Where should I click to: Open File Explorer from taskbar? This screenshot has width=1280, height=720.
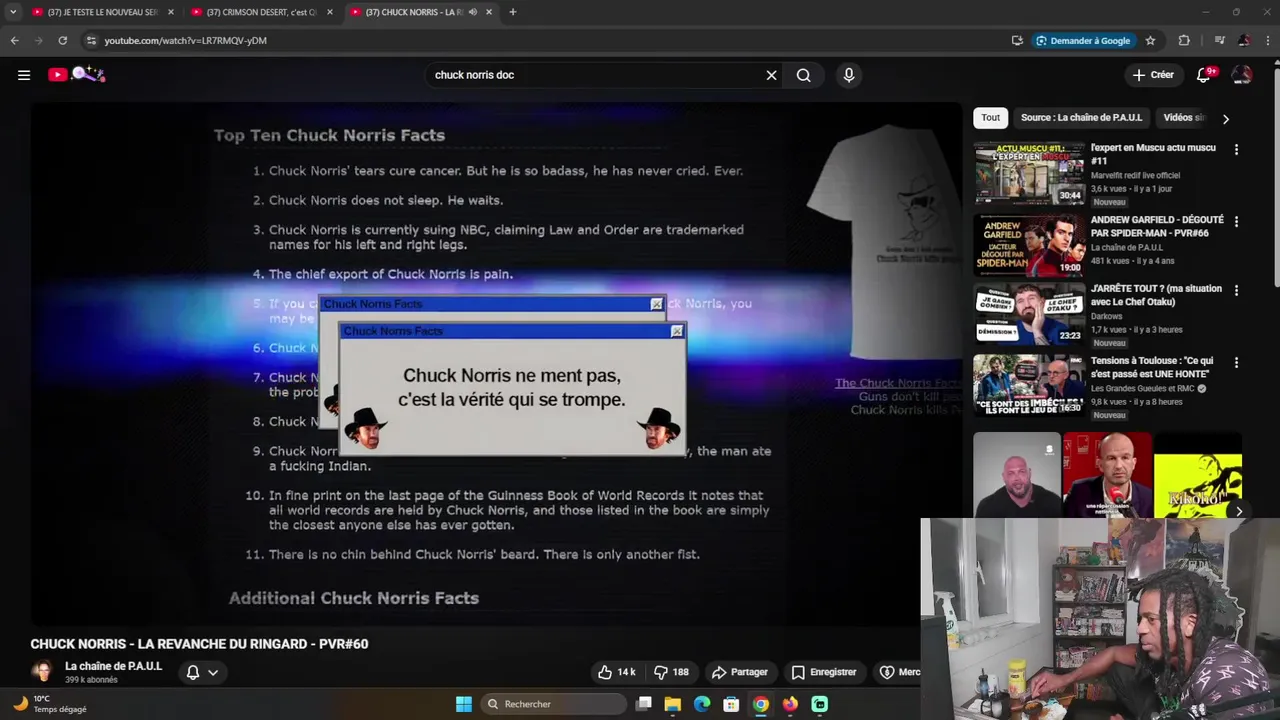[673, 704]
